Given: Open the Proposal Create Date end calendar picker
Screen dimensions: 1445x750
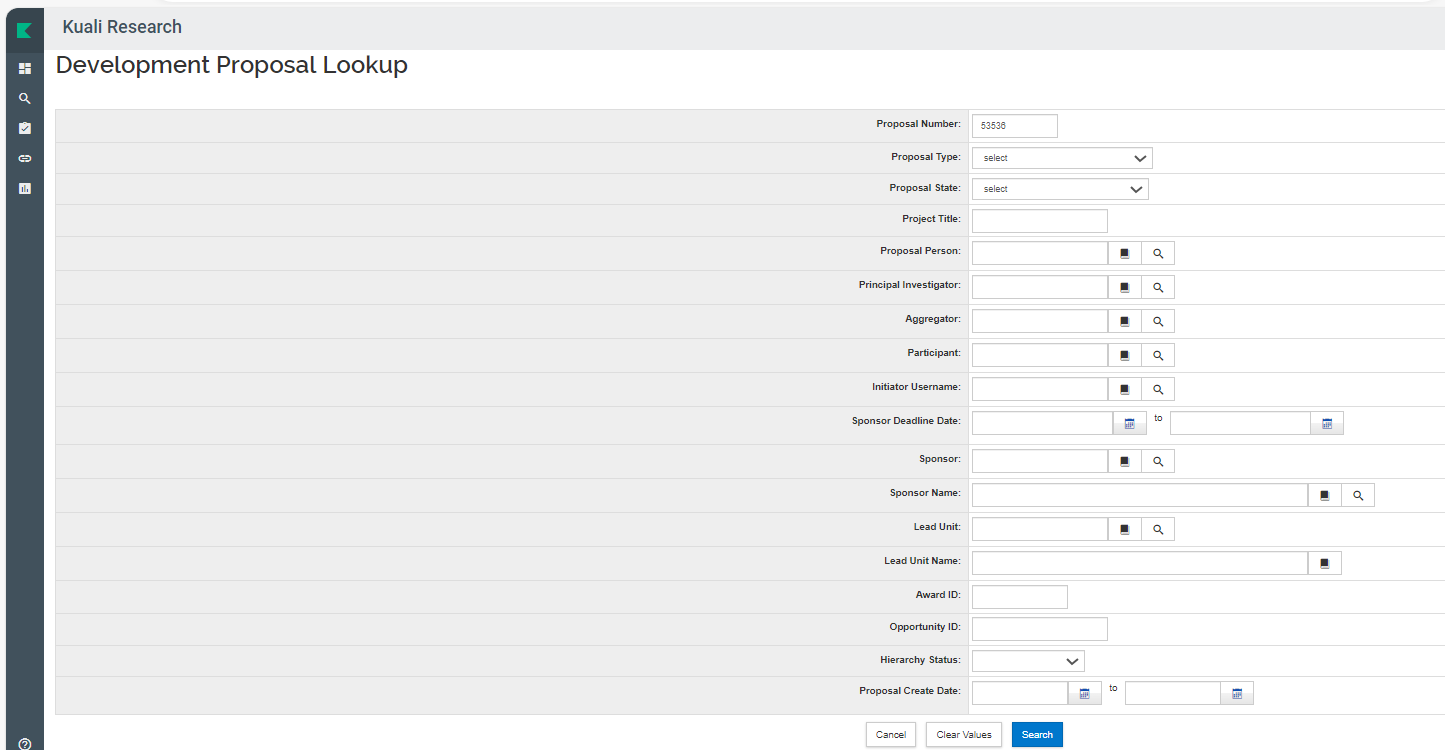Looking at the screenshot, I should (x=1237, y=694).
